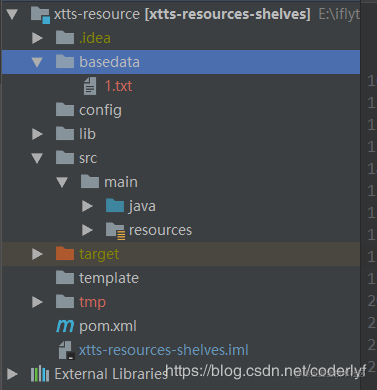
Task: Expand the tmp folder arrow
Action: tap(37, 302)
